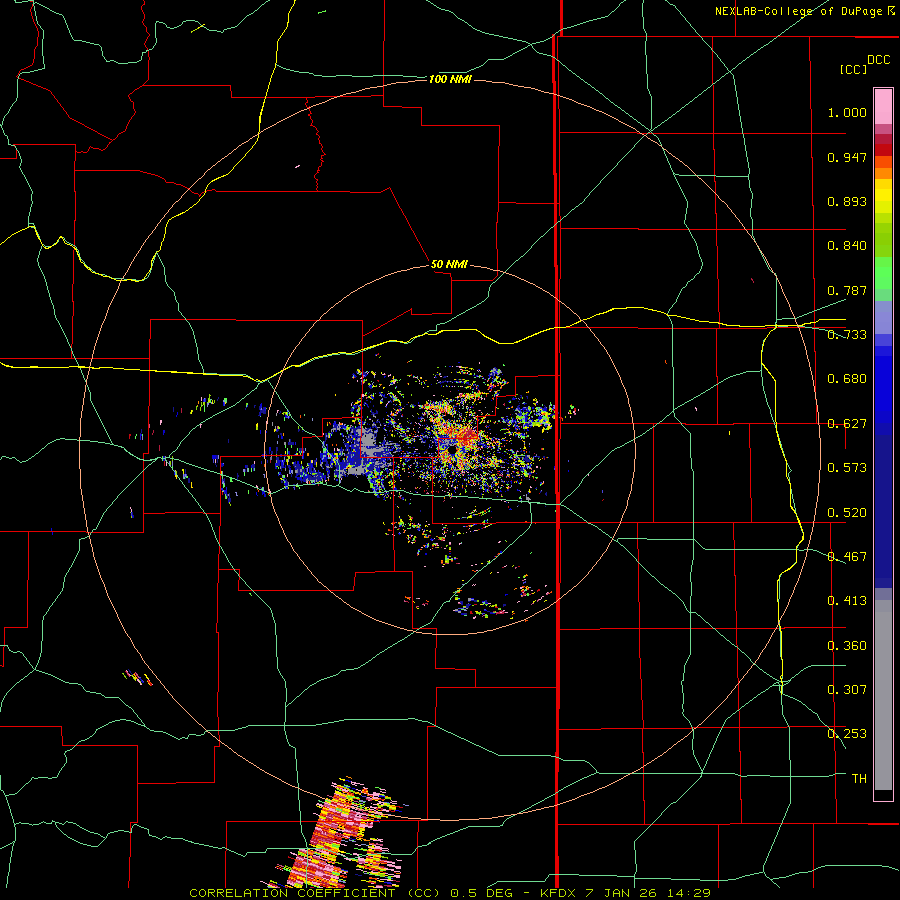This screenshot has height=900, width=900.
Task: Select the 0.787 legend value
Action: (x=847, y=290)
